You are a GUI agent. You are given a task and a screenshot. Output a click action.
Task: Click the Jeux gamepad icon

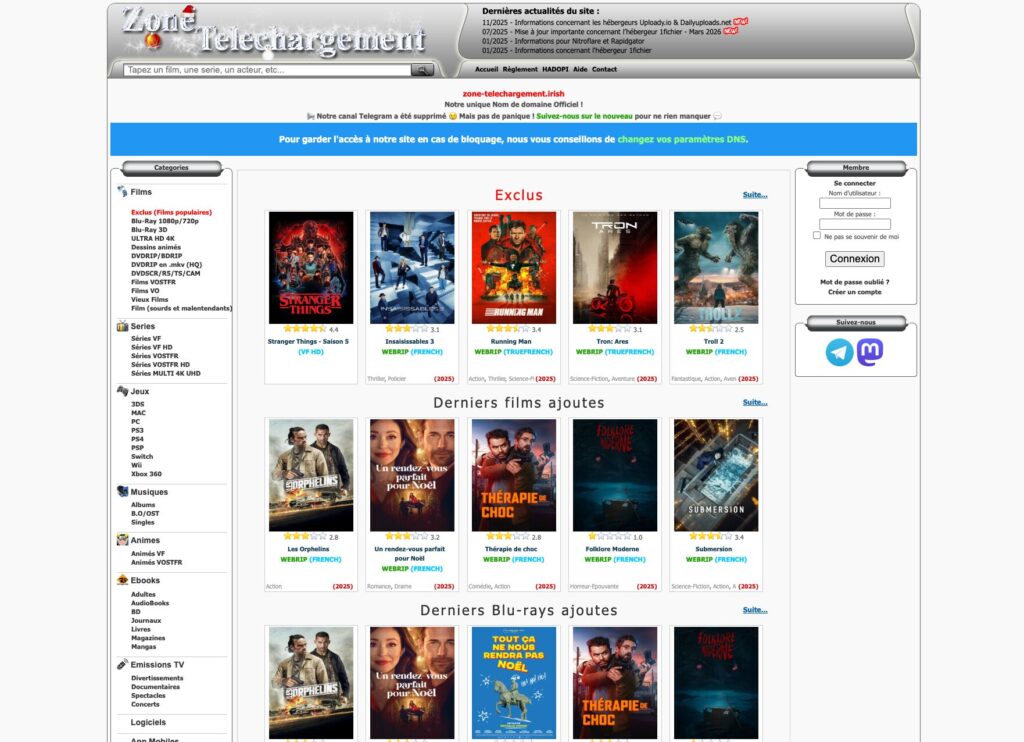[x=122, y=391]
